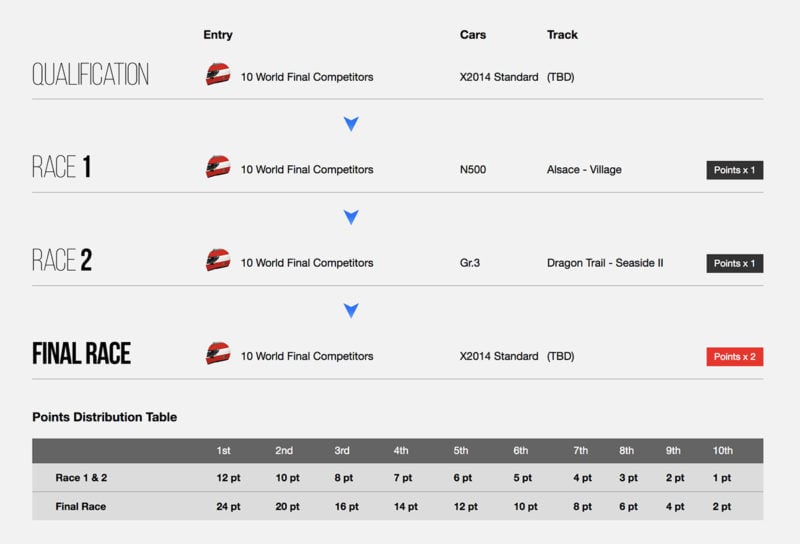Click blue arrow below Qualification section

(351, 124)
